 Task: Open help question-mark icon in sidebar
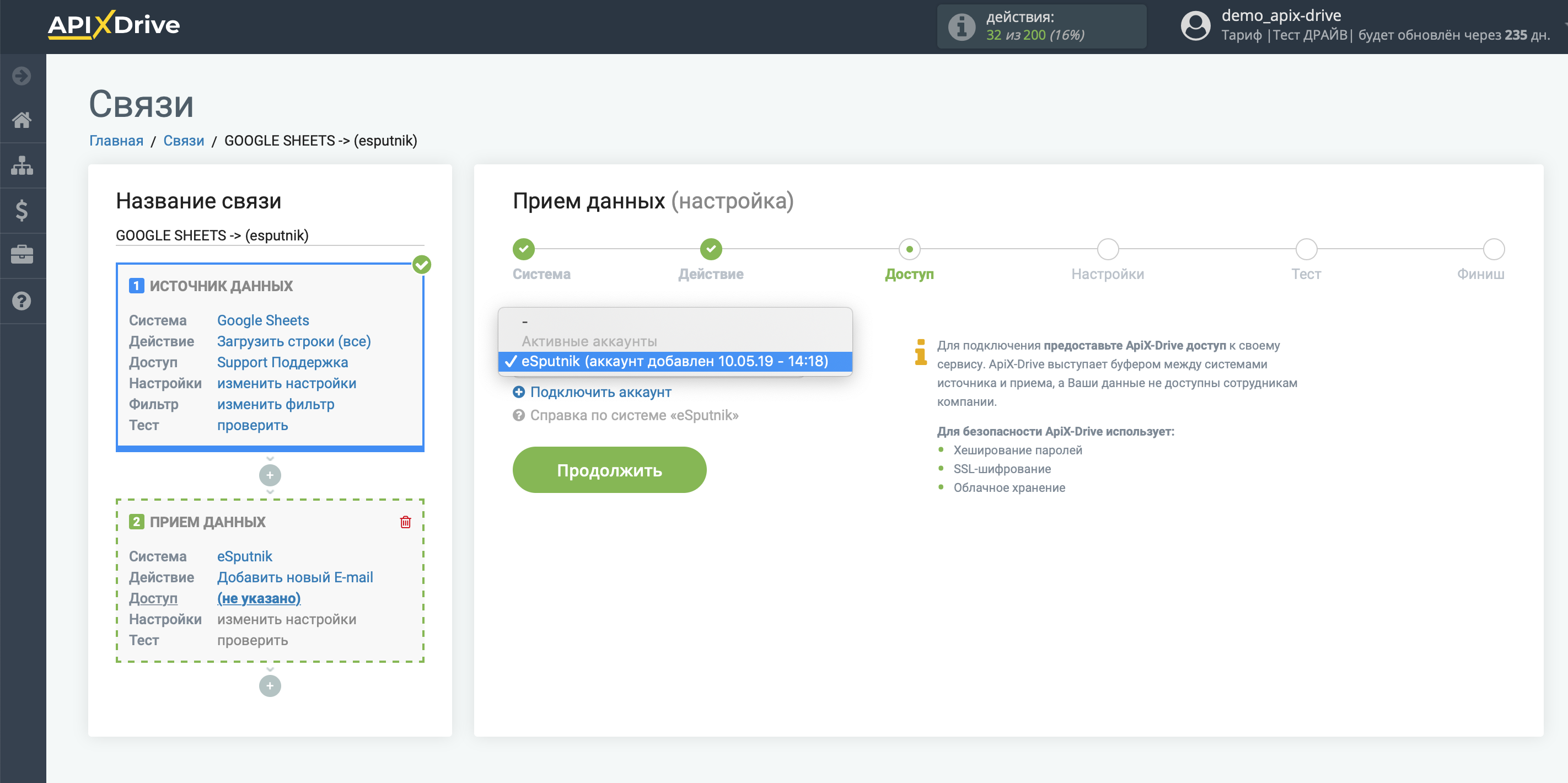22,301
